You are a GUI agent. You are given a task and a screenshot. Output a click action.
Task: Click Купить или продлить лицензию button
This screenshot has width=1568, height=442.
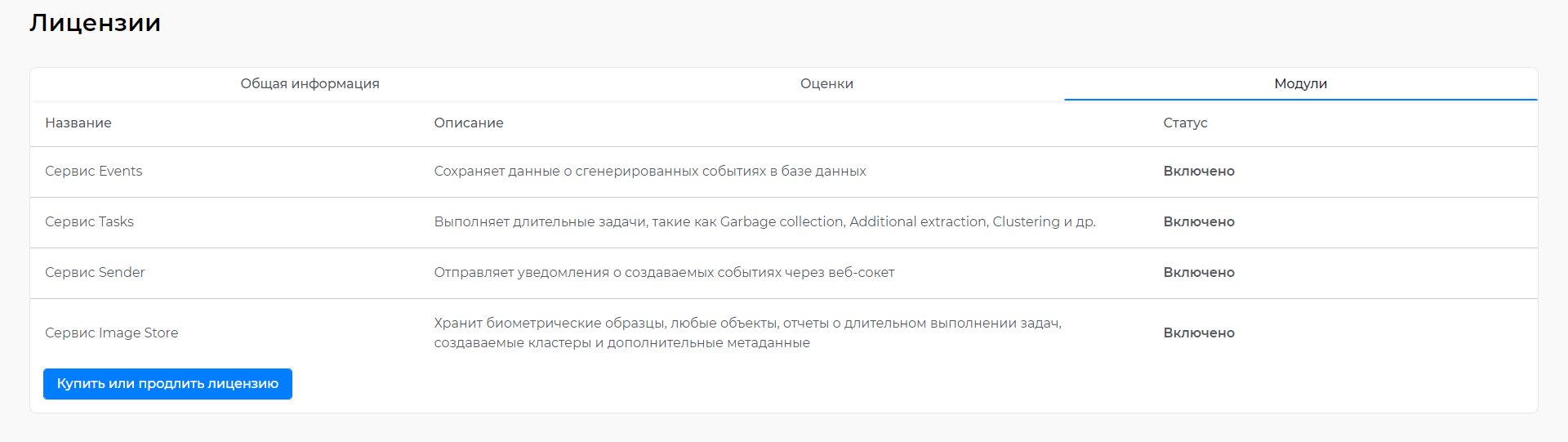pos(167,384)
